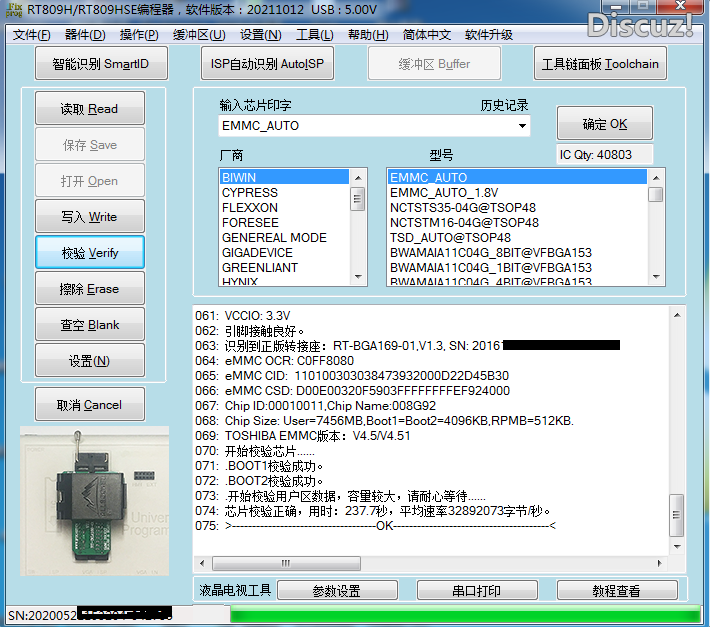Click the 读取 Read button
The width and height of the screenshot is (710, 627).
click(90, 108)
